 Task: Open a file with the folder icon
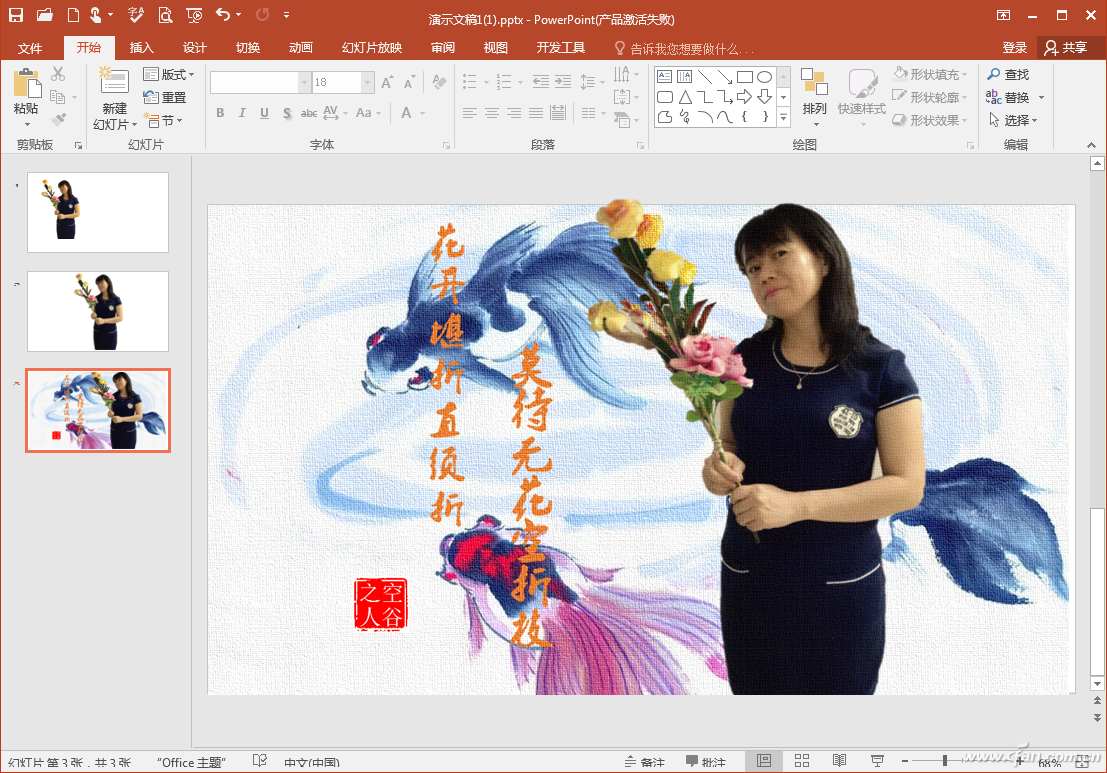(x=44, y=14)
